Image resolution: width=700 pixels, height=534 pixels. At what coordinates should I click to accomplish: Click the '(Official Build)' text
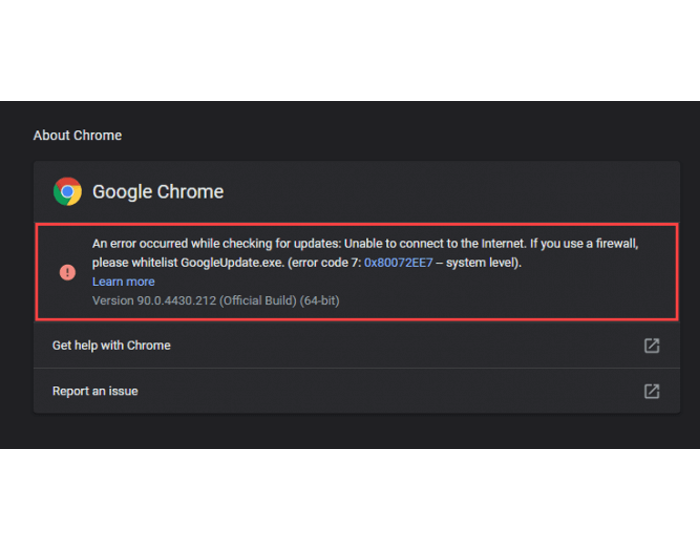258,301
